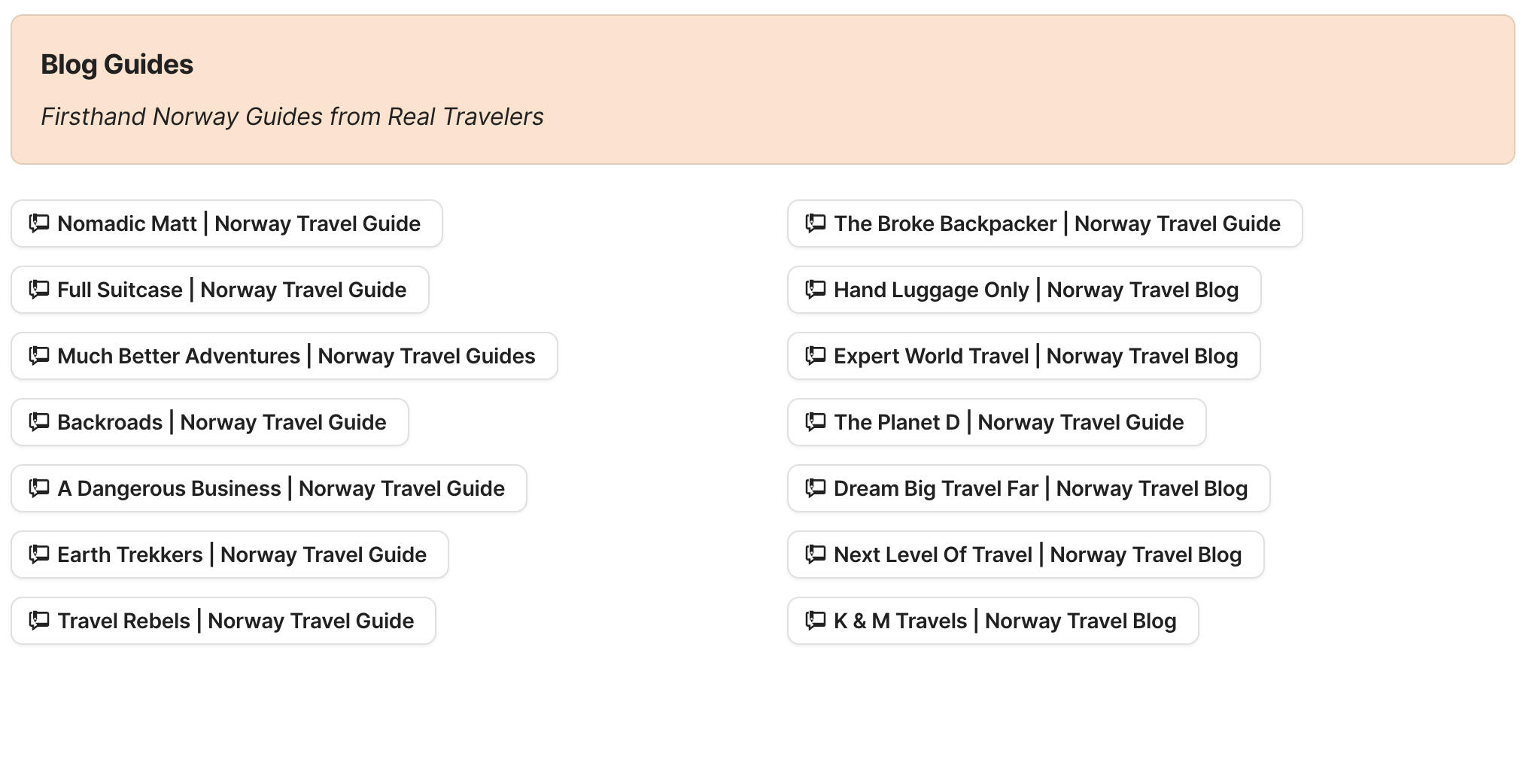Click the comment icon next to Travel Rebels
The width and height of the screenshot is (1529, 784).
pos(38,620)
